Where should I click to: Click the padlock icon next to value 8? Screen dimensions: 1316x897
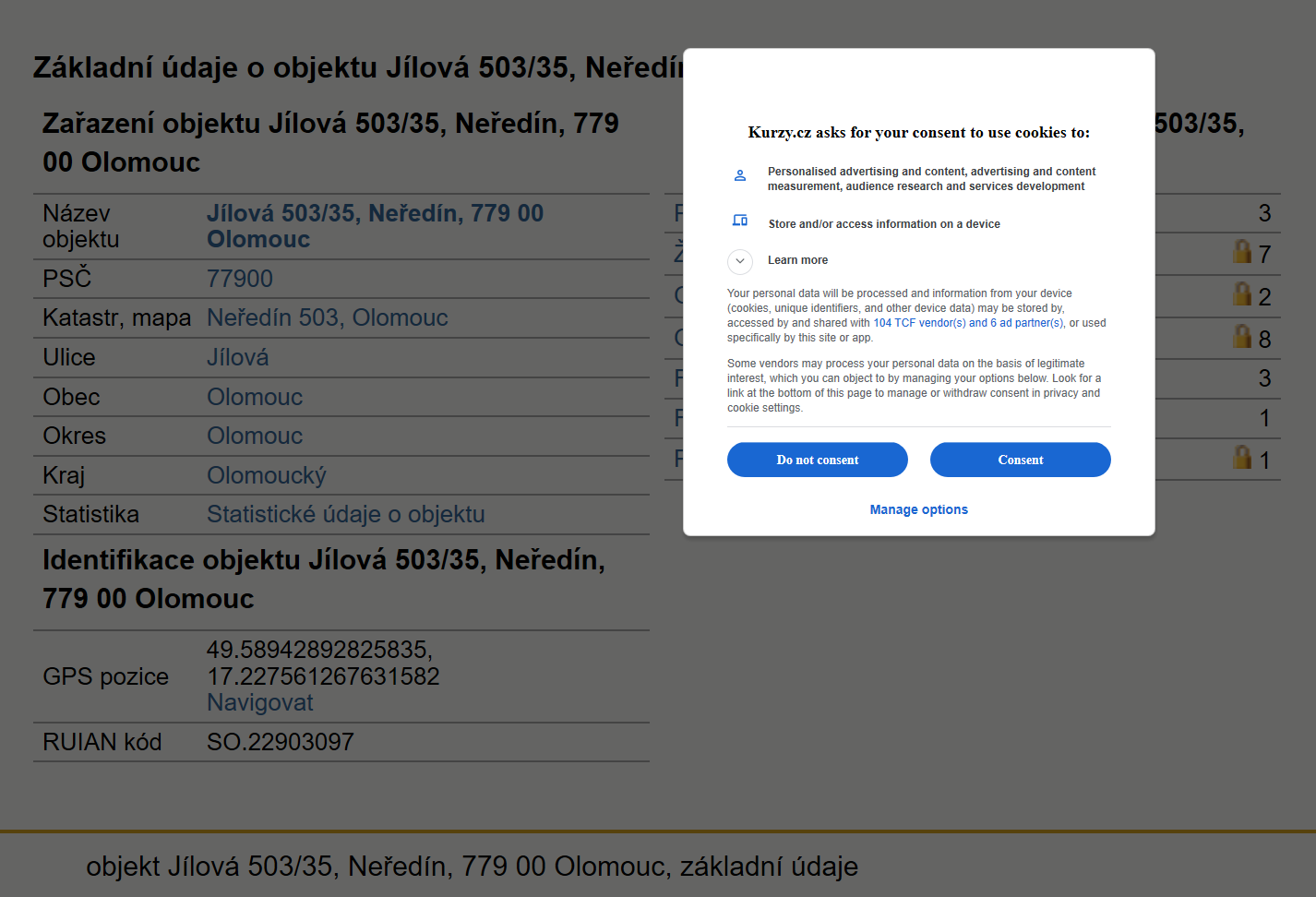1242,336
